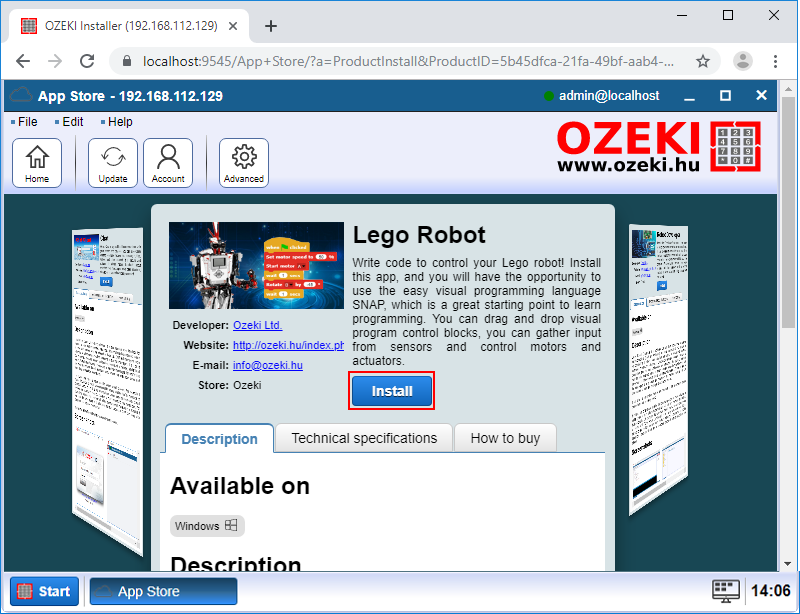Open the Start button in the taskbar
The width and height of the screenshot is (800, 614).
(x=44, y=591)
